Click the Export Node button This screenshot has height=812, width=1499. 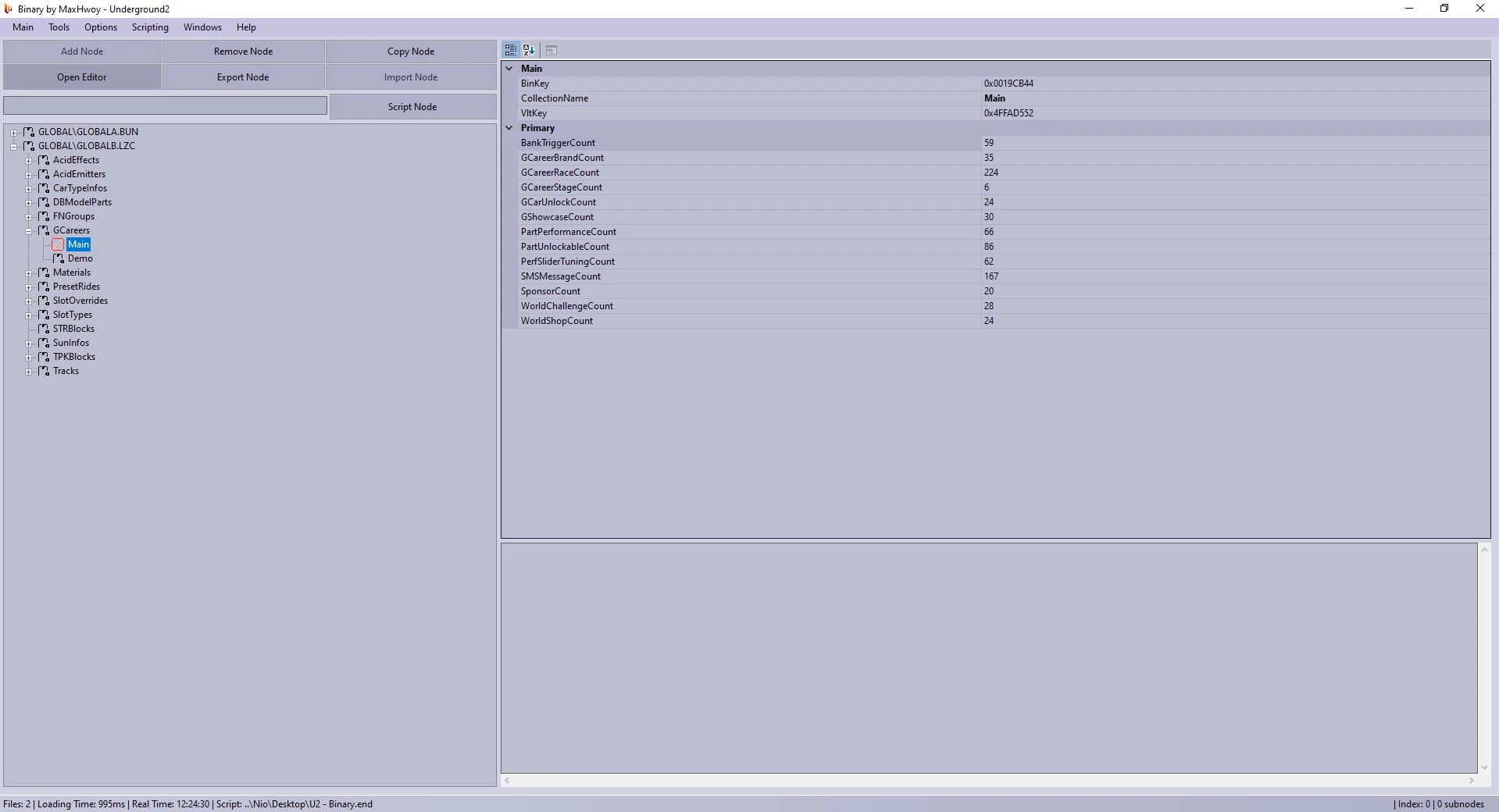pos(244,77)
